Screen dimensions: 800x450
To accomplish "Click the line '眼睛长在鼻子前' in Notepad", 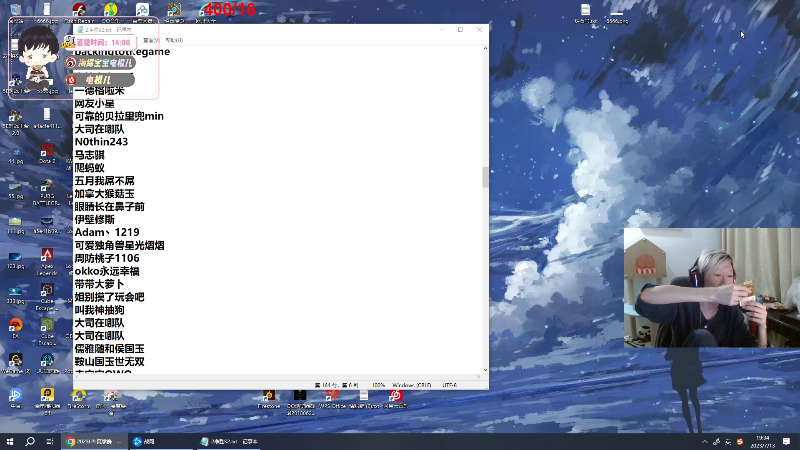I will pos(109,207).
